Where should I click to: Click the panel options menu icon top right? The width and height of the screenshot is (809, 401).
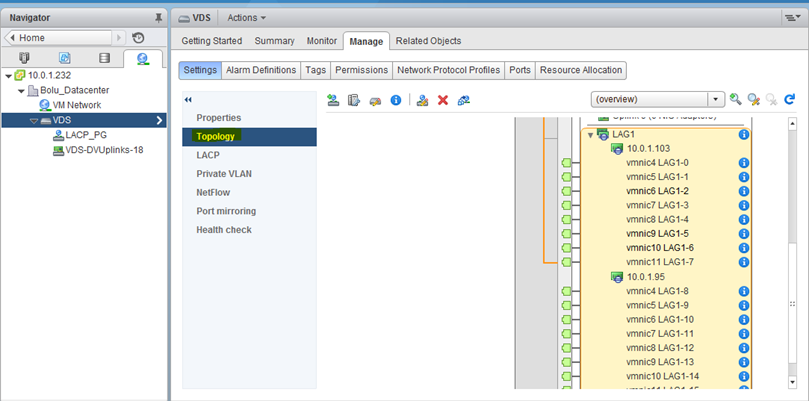click(x=790, y=18)
